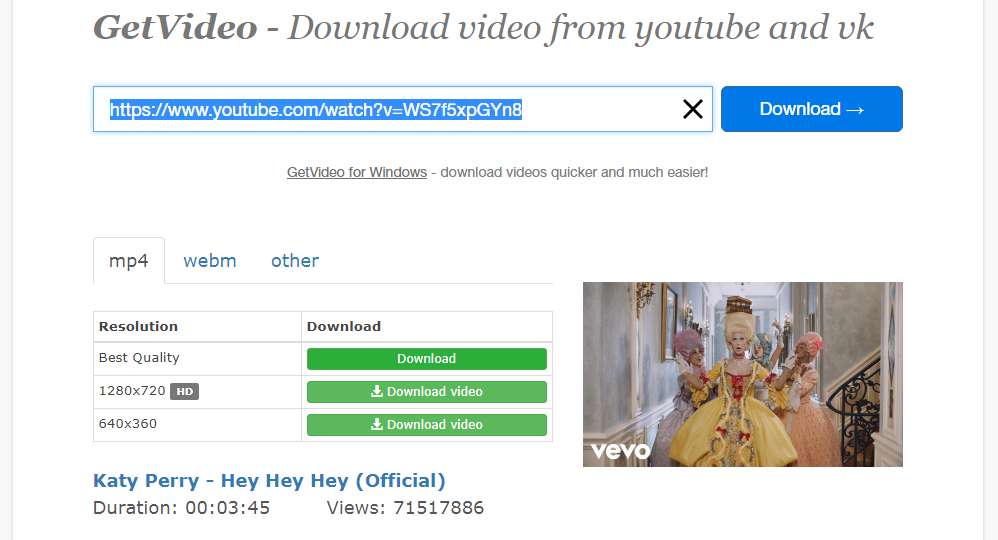Screen dimensions: 998x540
Task: Clear the URL with the X icon
Action: [x=692, y=109]
